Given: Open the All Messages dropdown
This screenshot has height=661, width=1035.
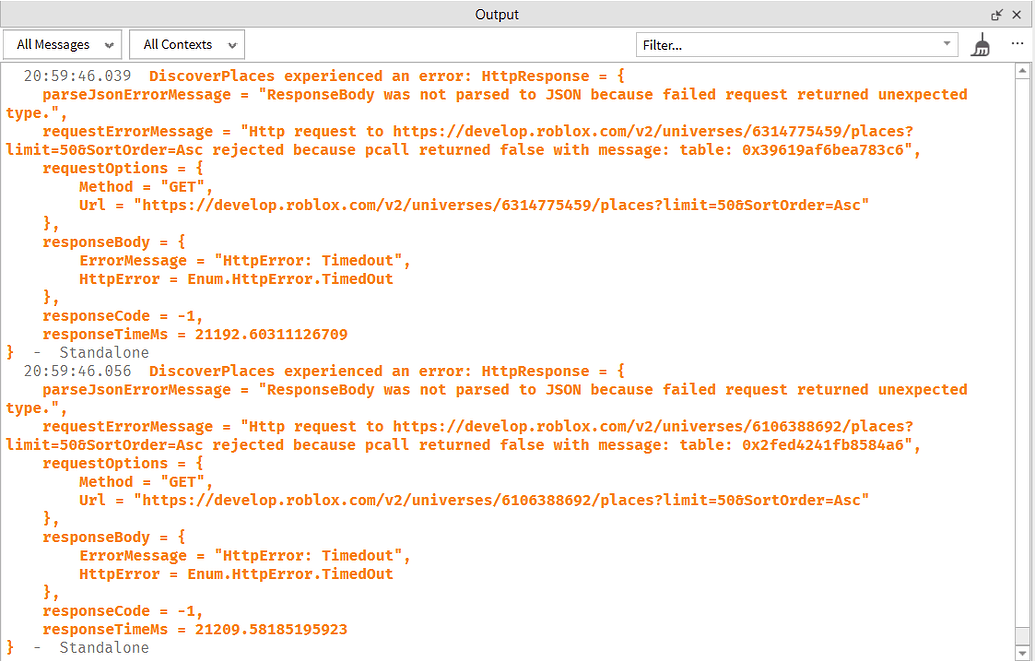Looking at the screenshot, I should point(62,44).
